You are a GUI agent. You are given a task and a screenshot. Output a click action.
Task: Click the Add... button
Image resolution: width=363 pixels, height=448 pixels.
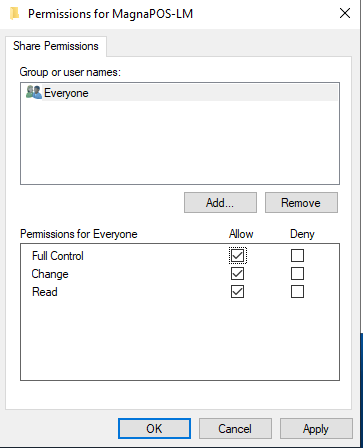[x=220, y=202]
